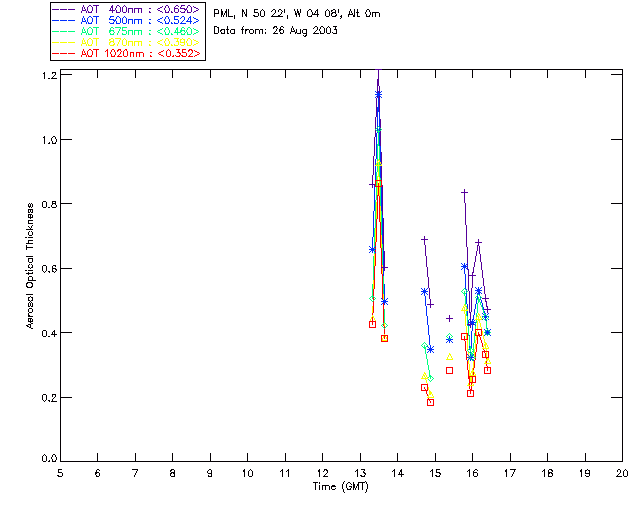Click the 'AOT 675nm : <0.460>' legend entry
The width and height of the screenshot is (640, 512).
click(x=126, y=31)
